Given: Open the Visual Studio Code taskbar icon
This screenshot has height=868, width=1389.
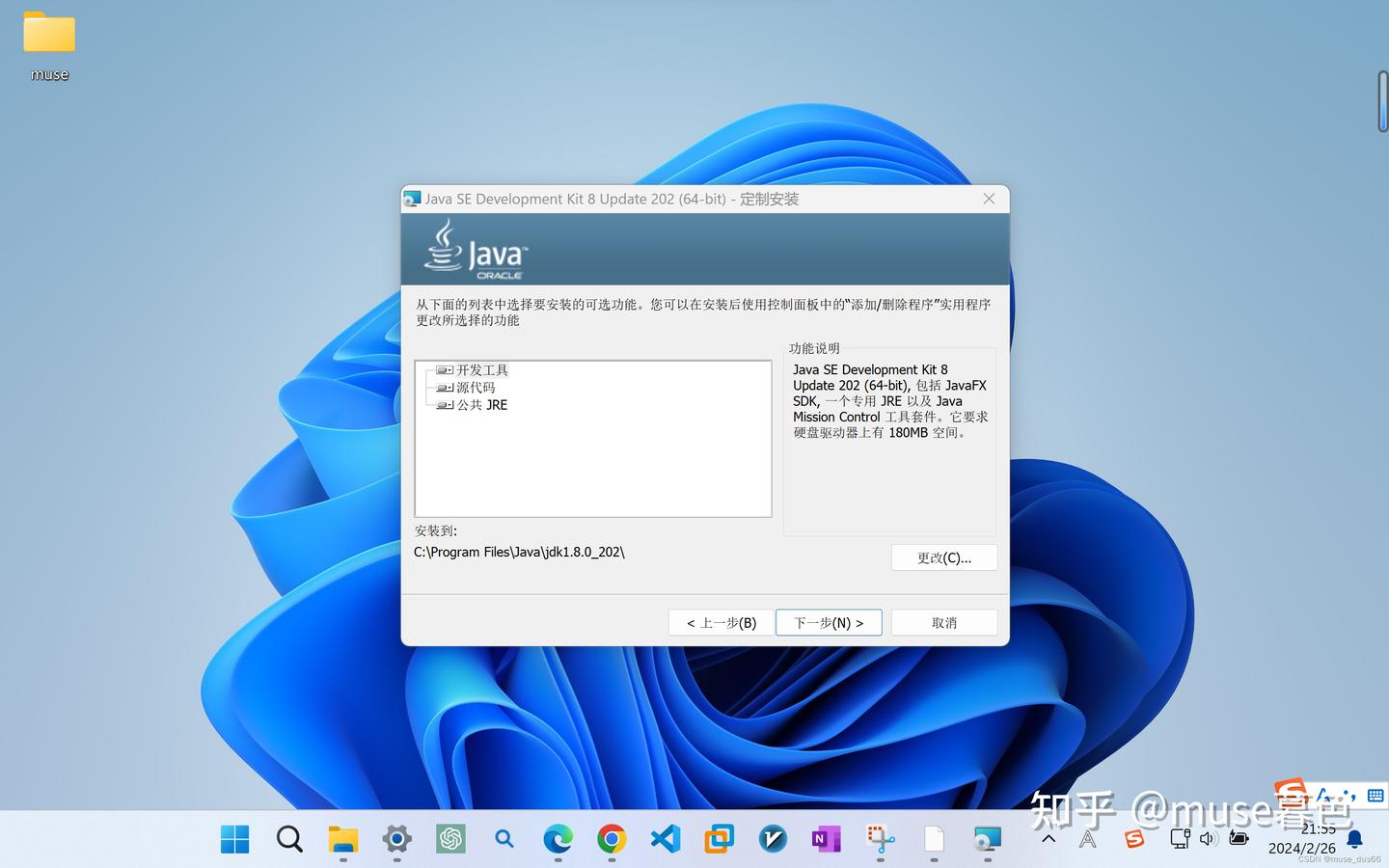Looking at the screenshot, I should coord(665,839).
